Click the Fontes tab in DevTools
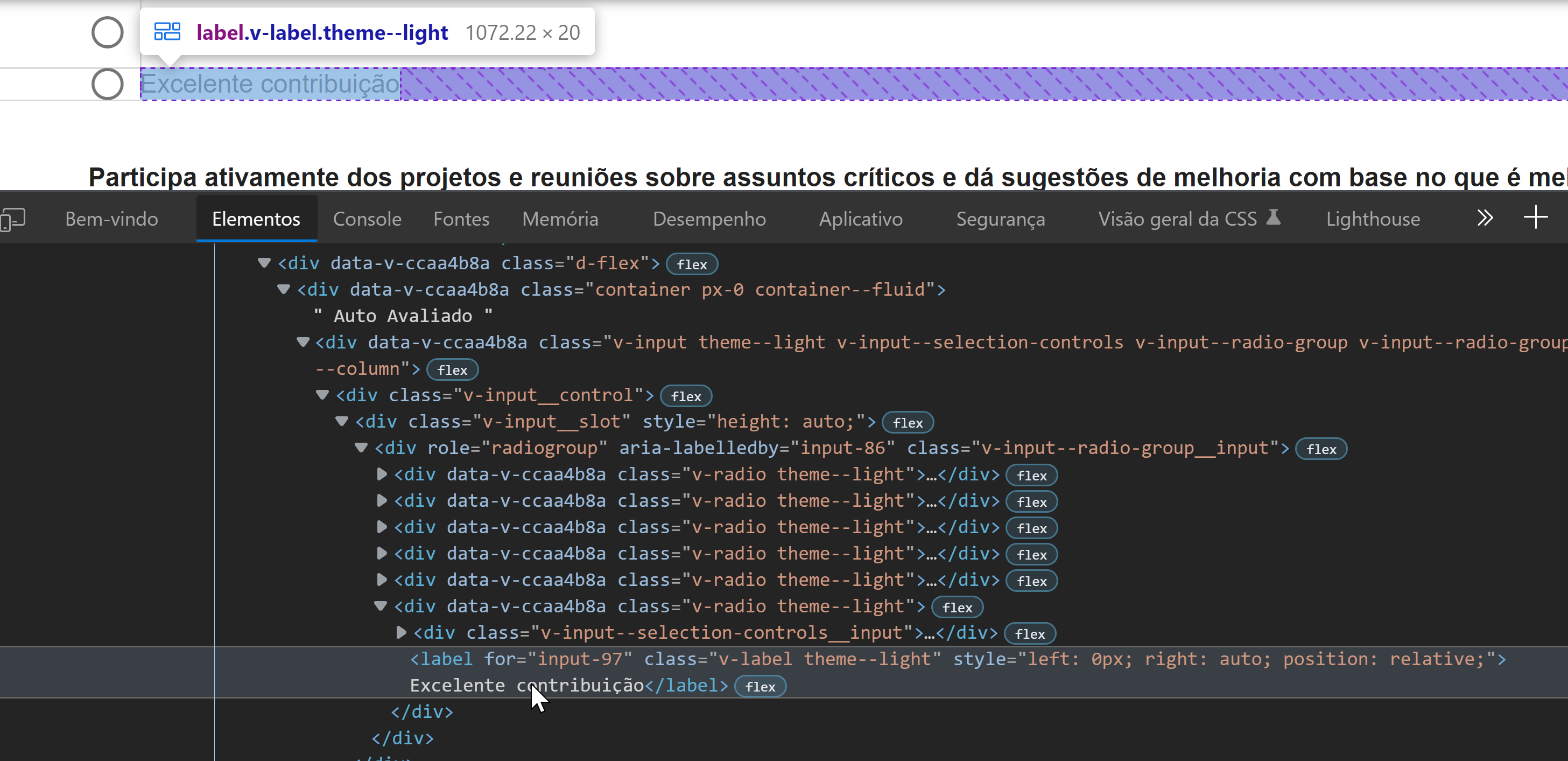Viewport: 1568px width, 761px height. tap(461, 219)
